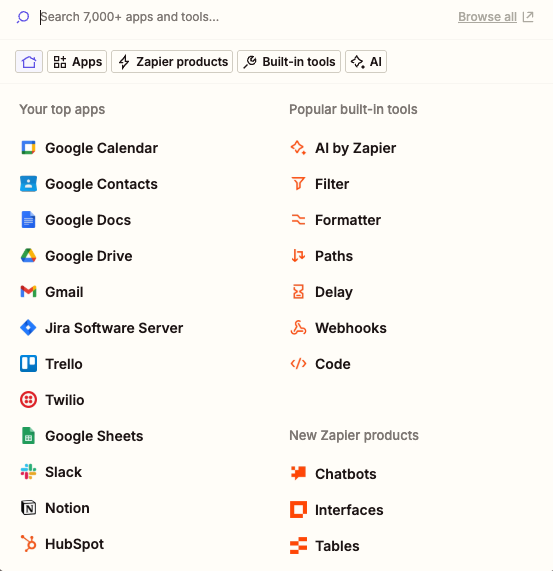
Task: Pick the Twilio app icon
Action: (x=28, y=399)
